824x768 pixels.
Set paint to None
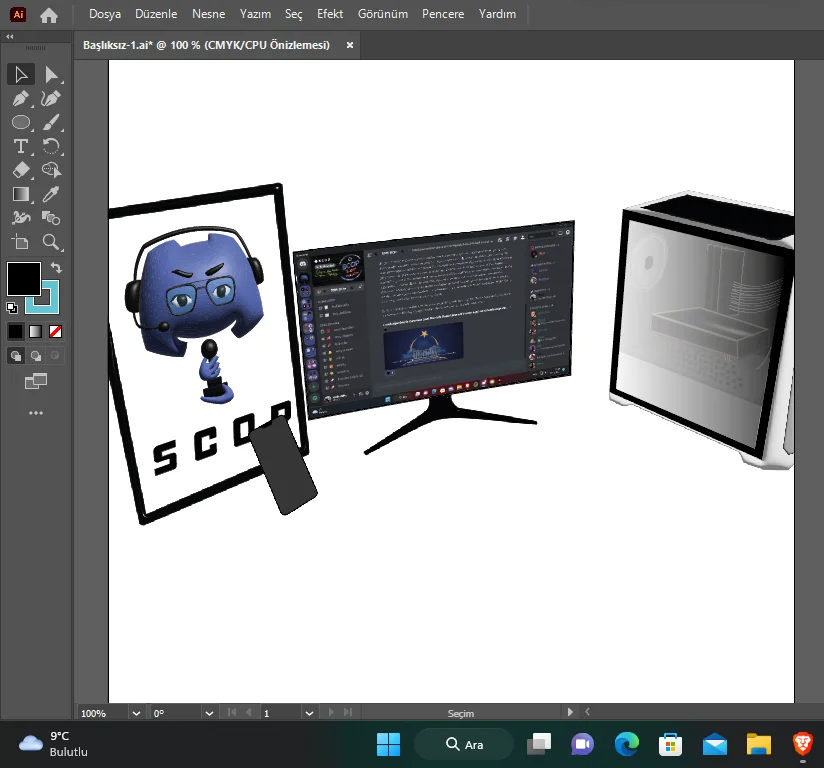pyautogui.click(x=55, y=332)
